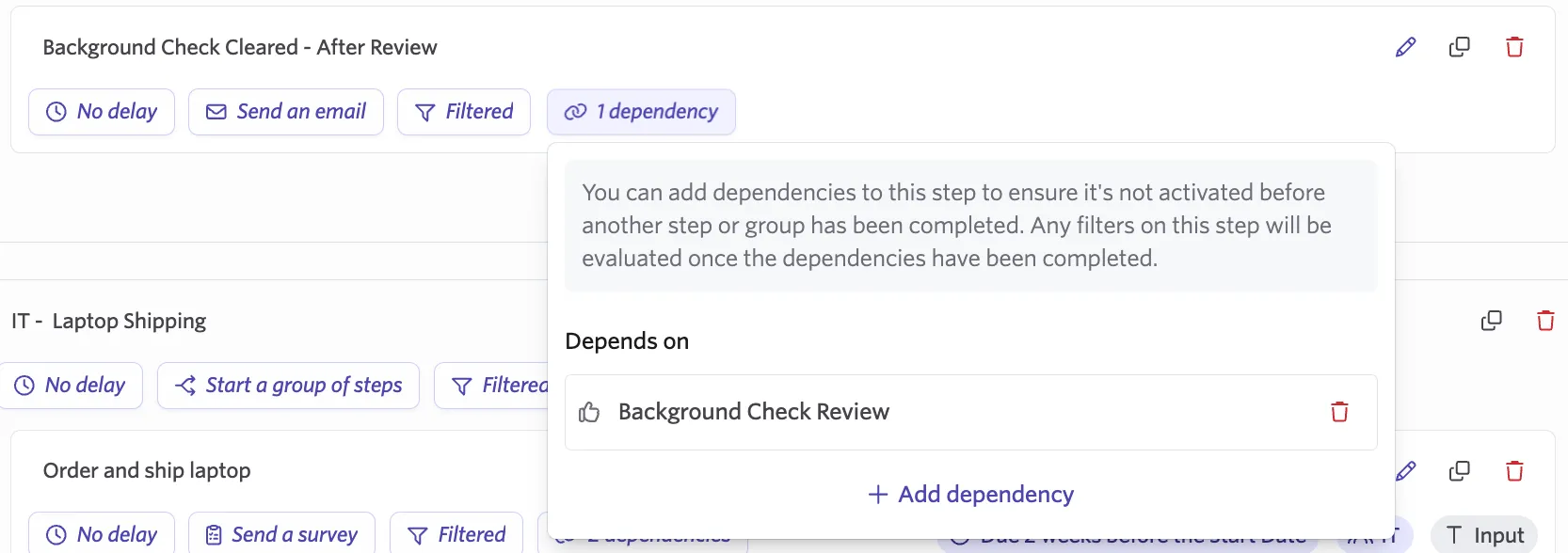Select Background Check Review dependency row

(x=971, y=412)
